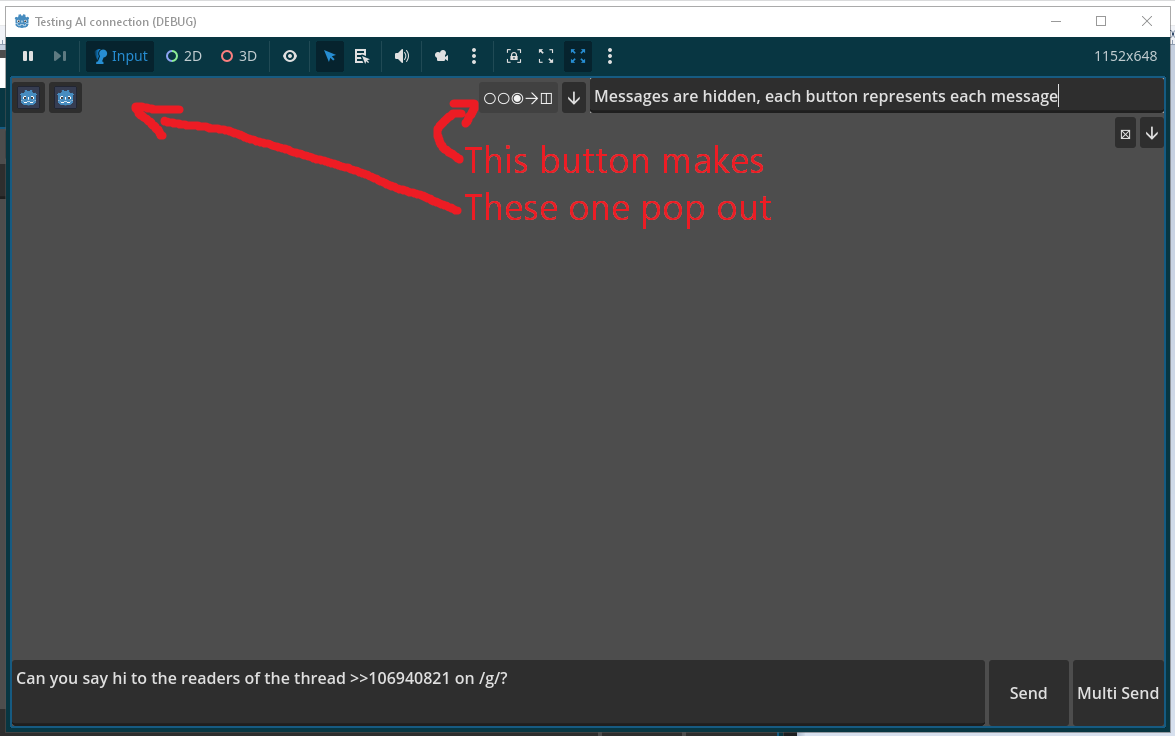Toggle stretch to fit icon
The image size is (1175, 736).
[x=578, y=56]
